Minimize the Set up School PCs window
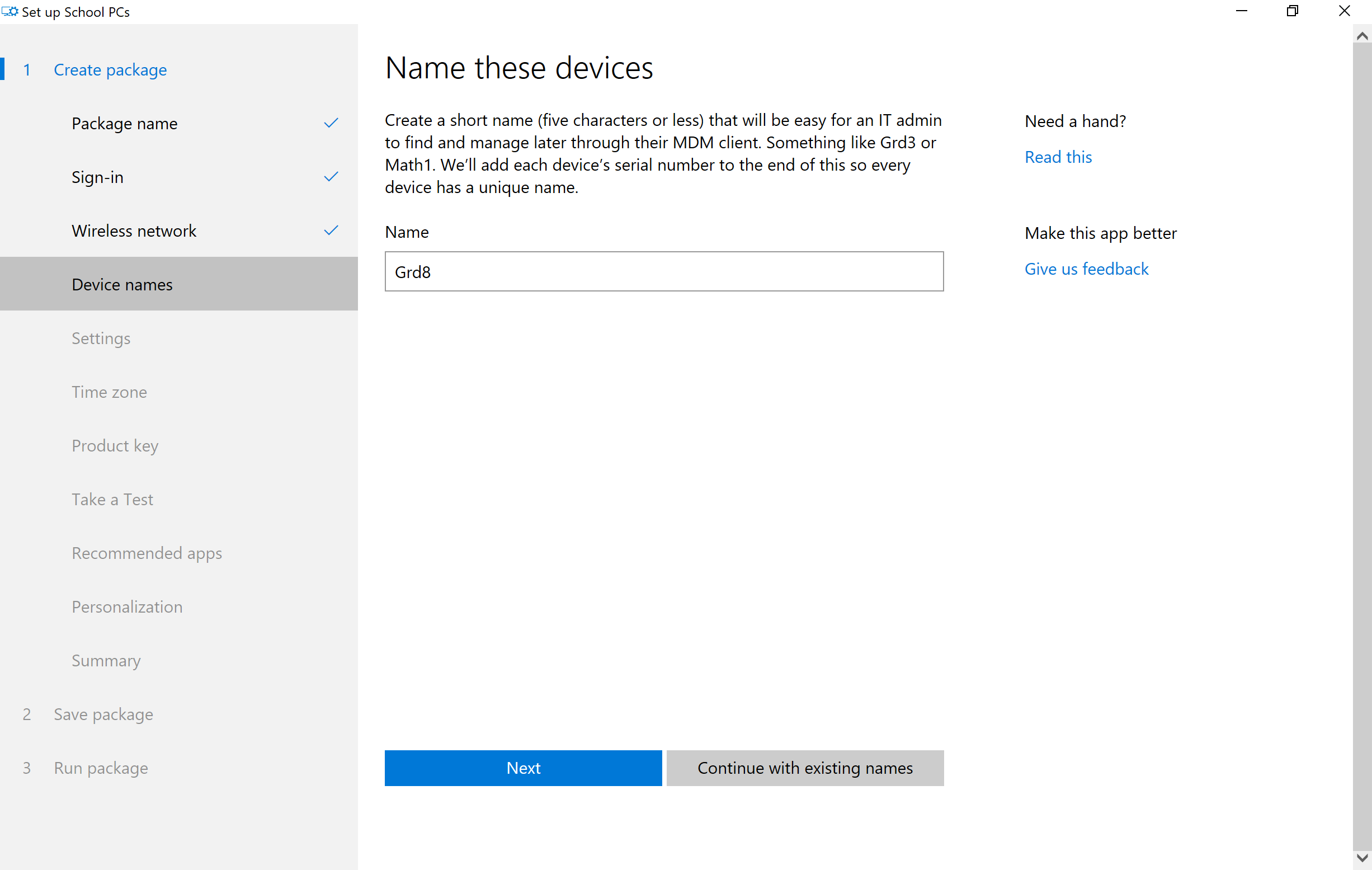 (1242, 11)
